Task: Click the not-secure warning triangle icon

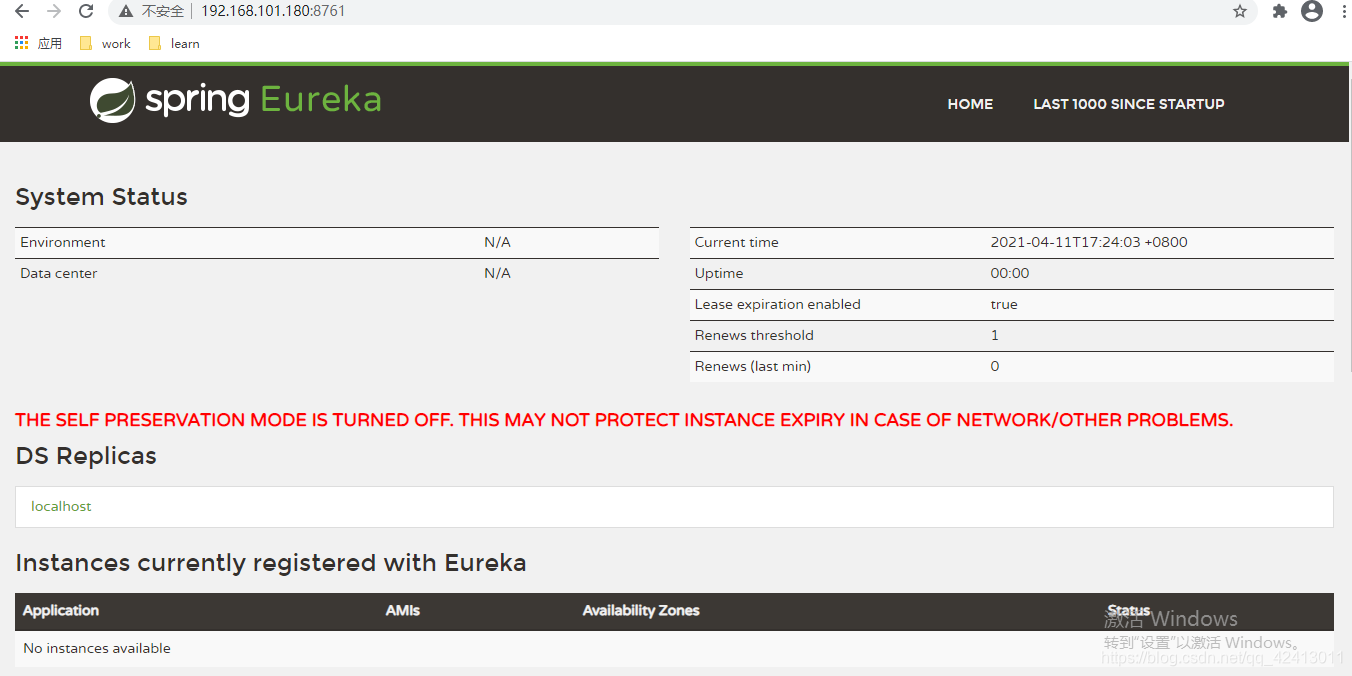Action: click(x=125, y=11)
